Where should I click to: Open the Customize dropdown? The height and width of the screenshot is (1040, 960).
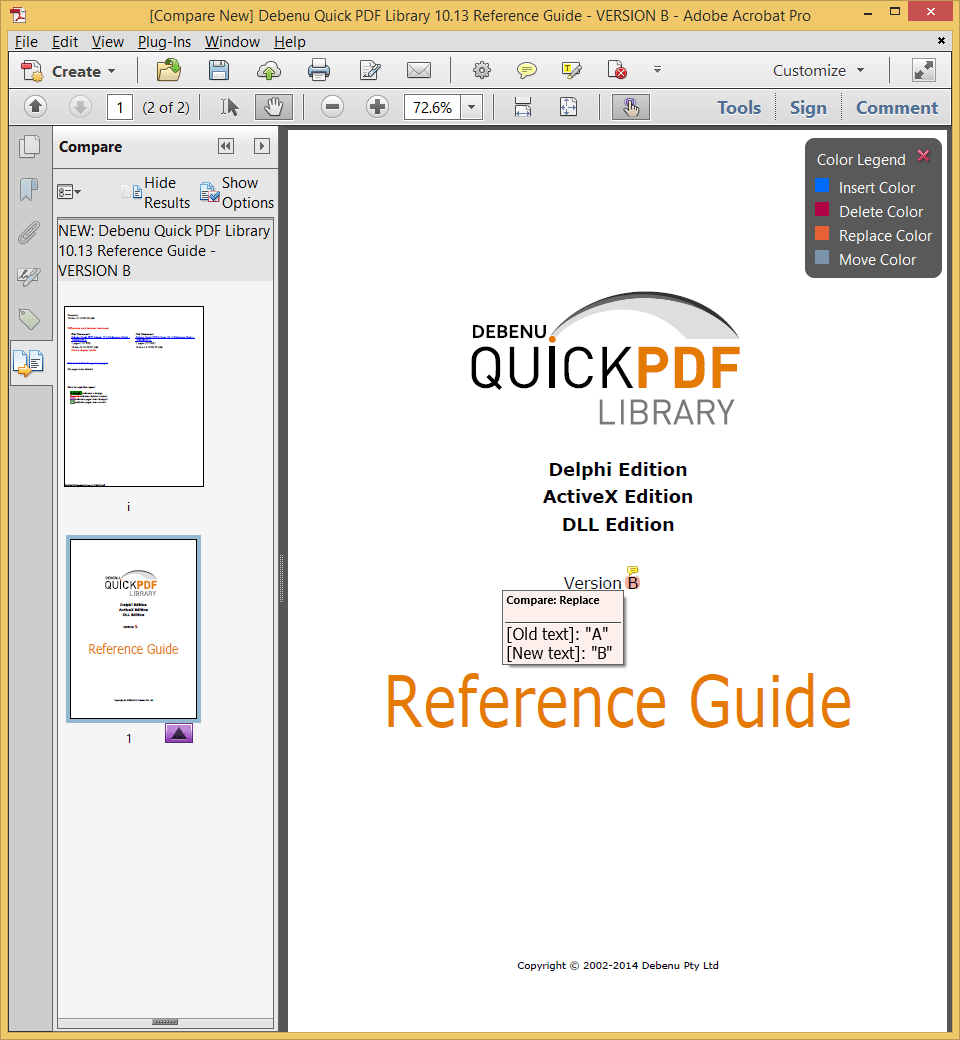click(818, 70)
